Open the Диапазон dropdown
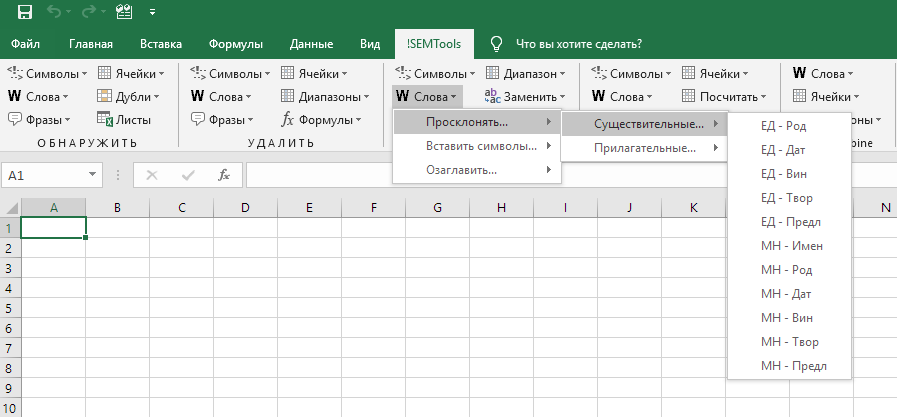This screenshot has width=897, height=417. click(x=526, y=74)
